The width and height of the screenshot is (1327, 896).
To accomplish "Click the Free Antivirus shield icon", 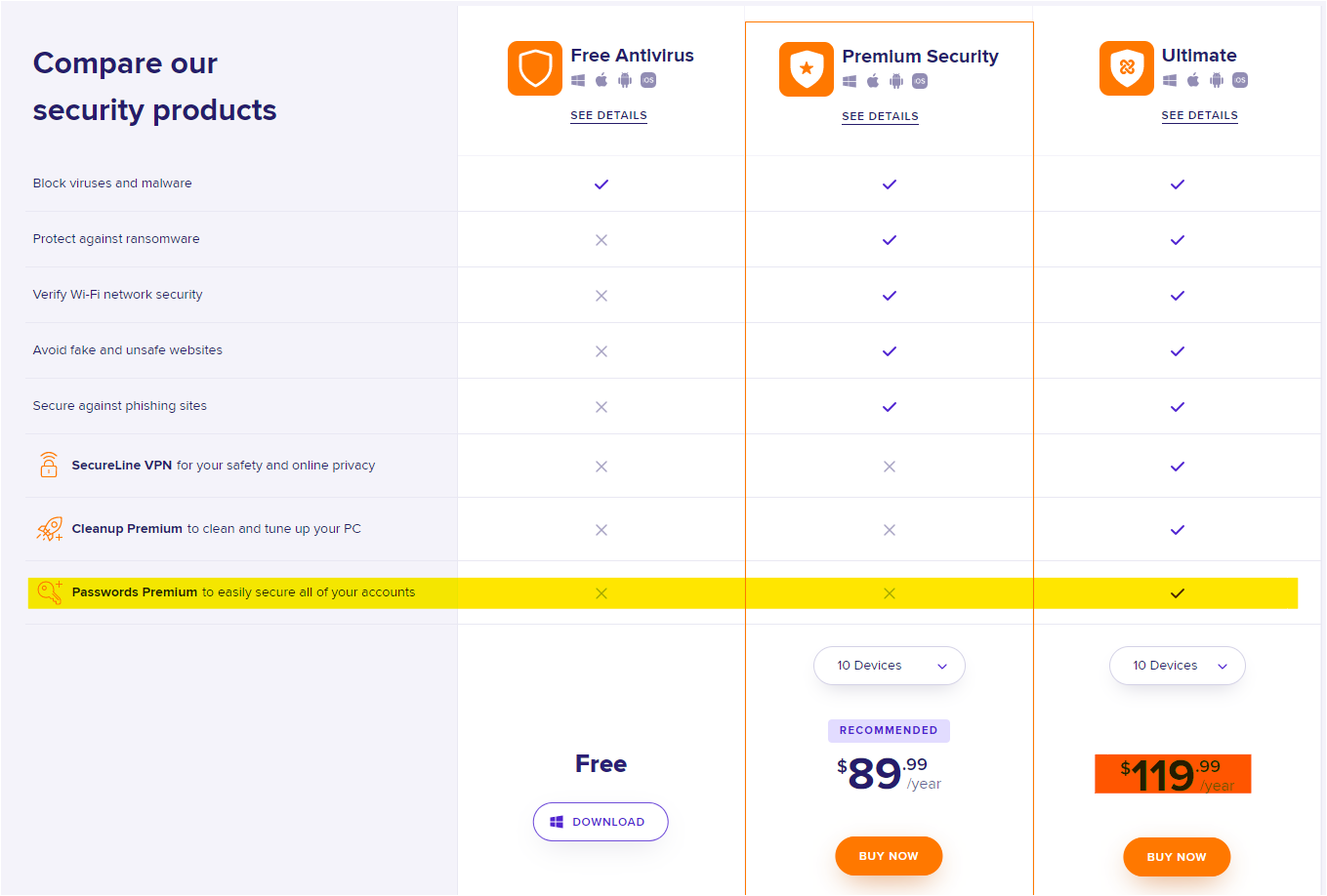I will coord(534,68).
